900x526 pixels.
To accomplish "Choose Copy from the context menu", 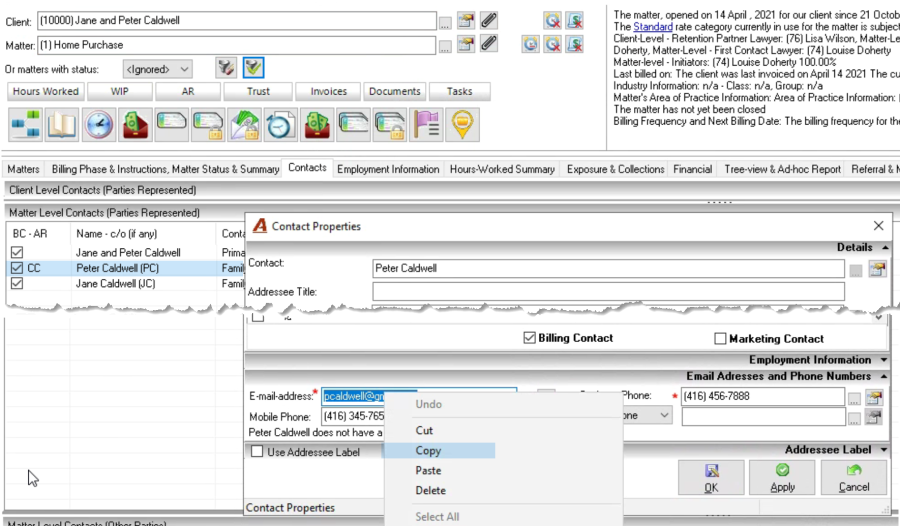I will (x=439, y=451).
